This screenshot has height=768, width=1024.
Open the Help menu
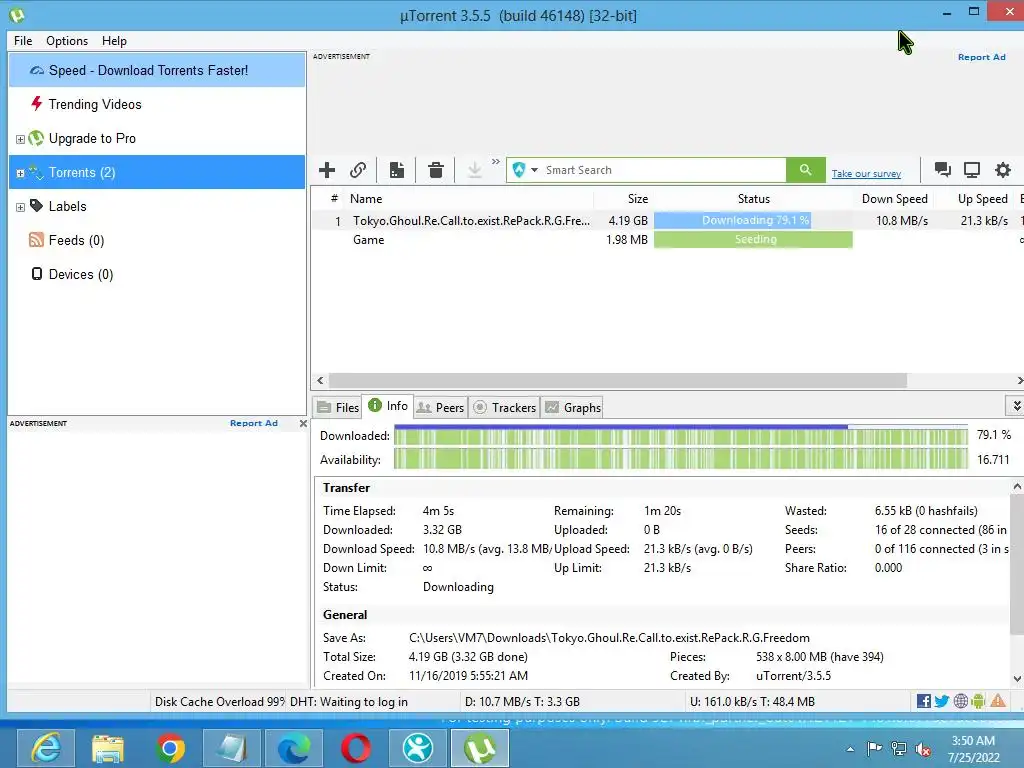[x=114, y=40]
